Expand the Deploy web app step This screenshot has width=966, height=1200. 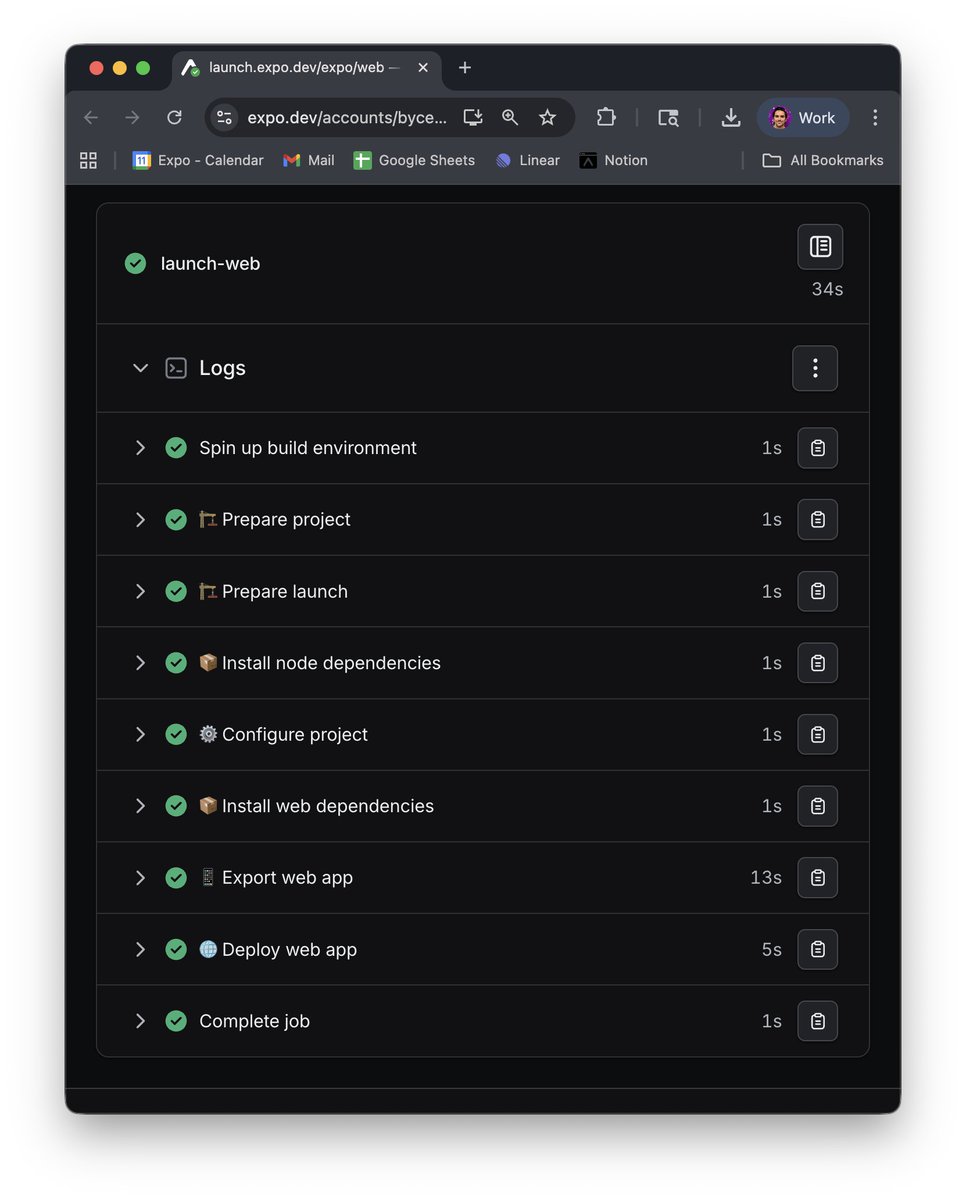coord(140,950)
